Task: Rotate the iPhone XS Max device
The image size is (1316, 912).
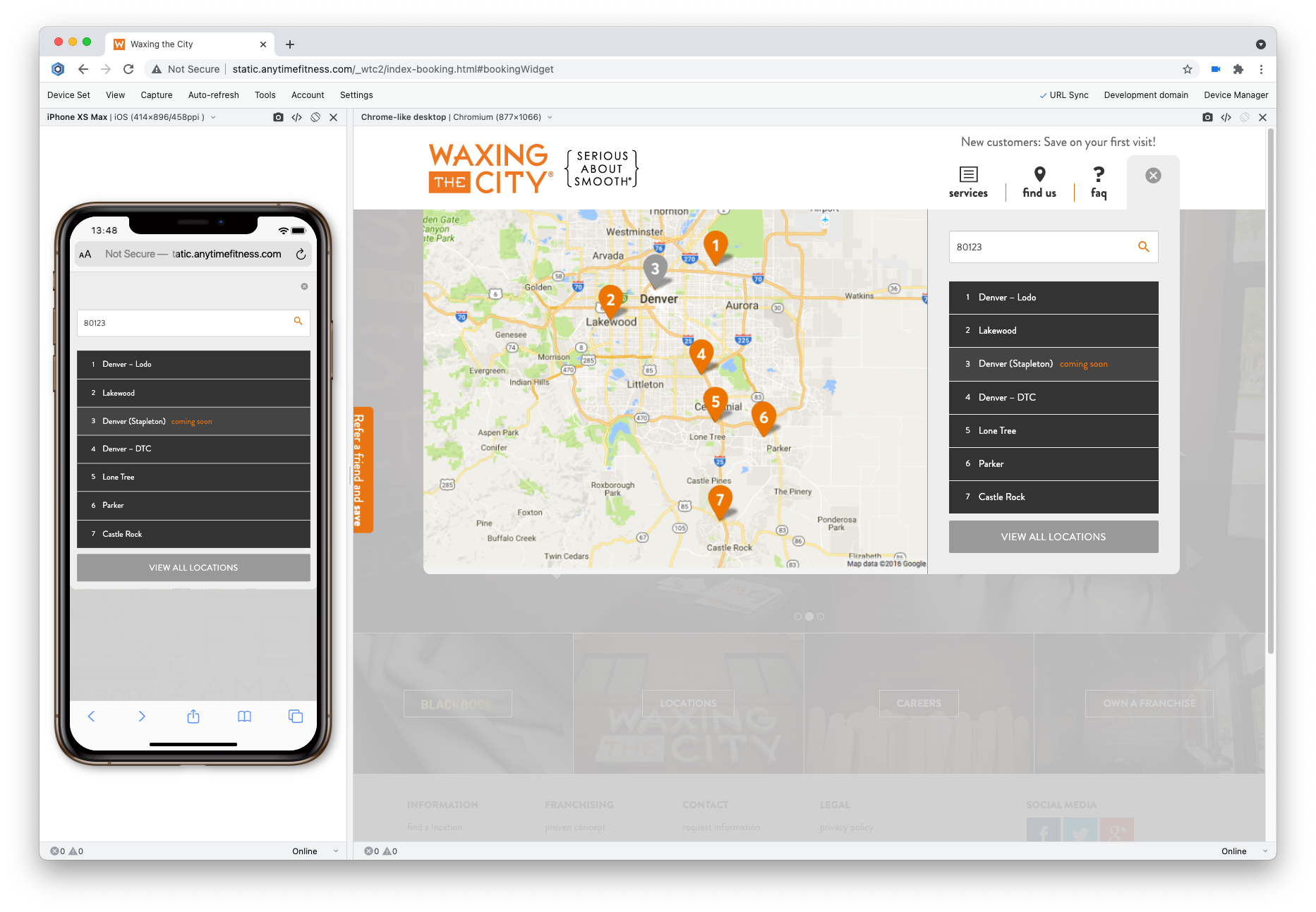Action: pyautogui.click(x=315, y=117)
